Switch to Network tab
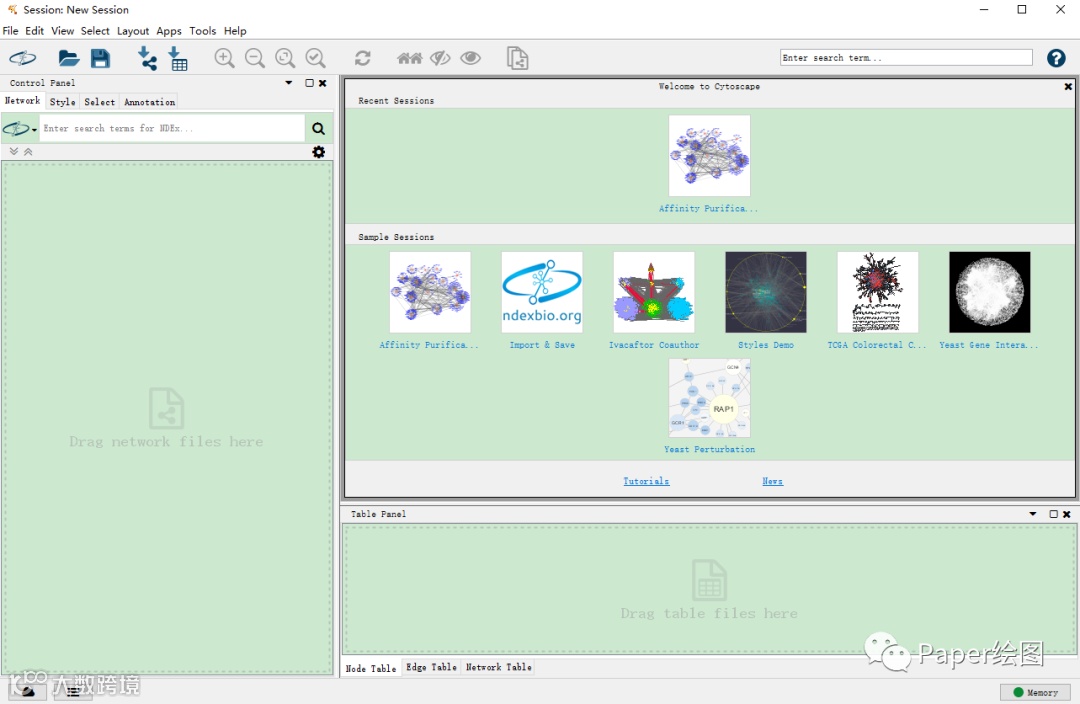This screenshot has height=704, width=1080. pyautogui.click(x=23, y=101)
